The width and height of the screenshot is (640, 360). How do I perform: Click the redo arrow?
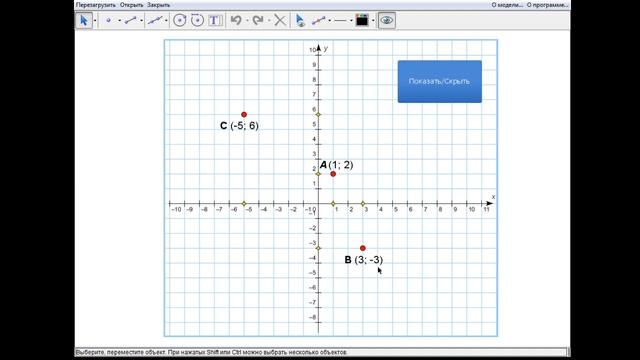tap(258, 20)
